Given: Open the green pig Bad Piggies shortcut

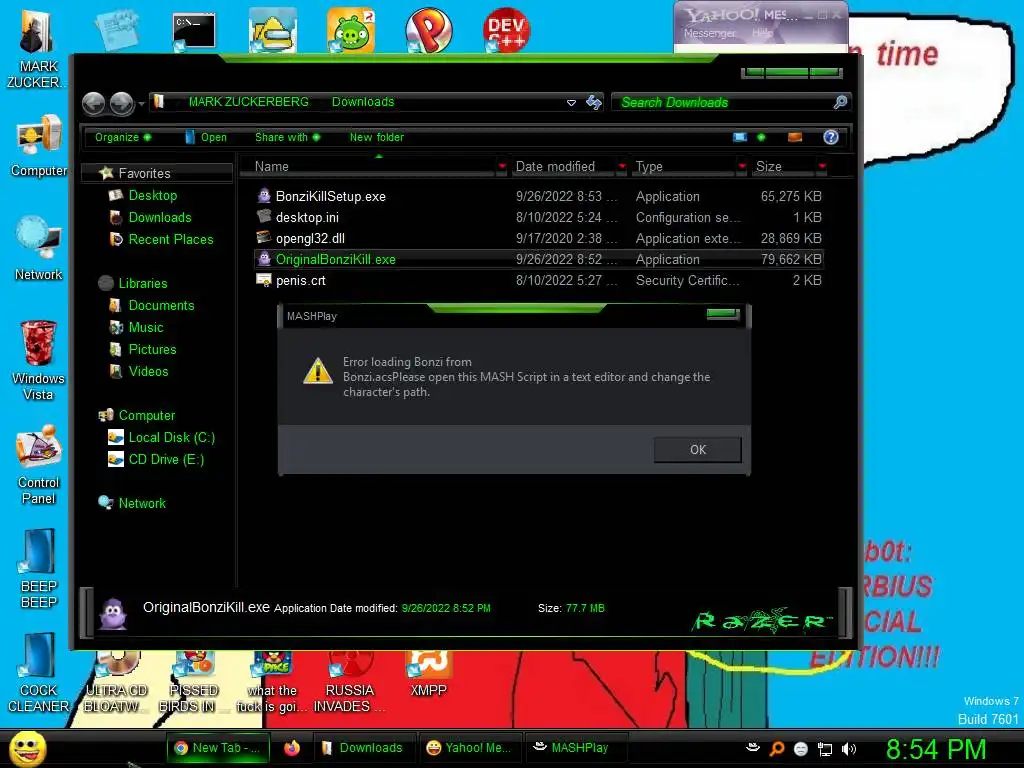Looking at the screenshot, I should tap(351, 30).
